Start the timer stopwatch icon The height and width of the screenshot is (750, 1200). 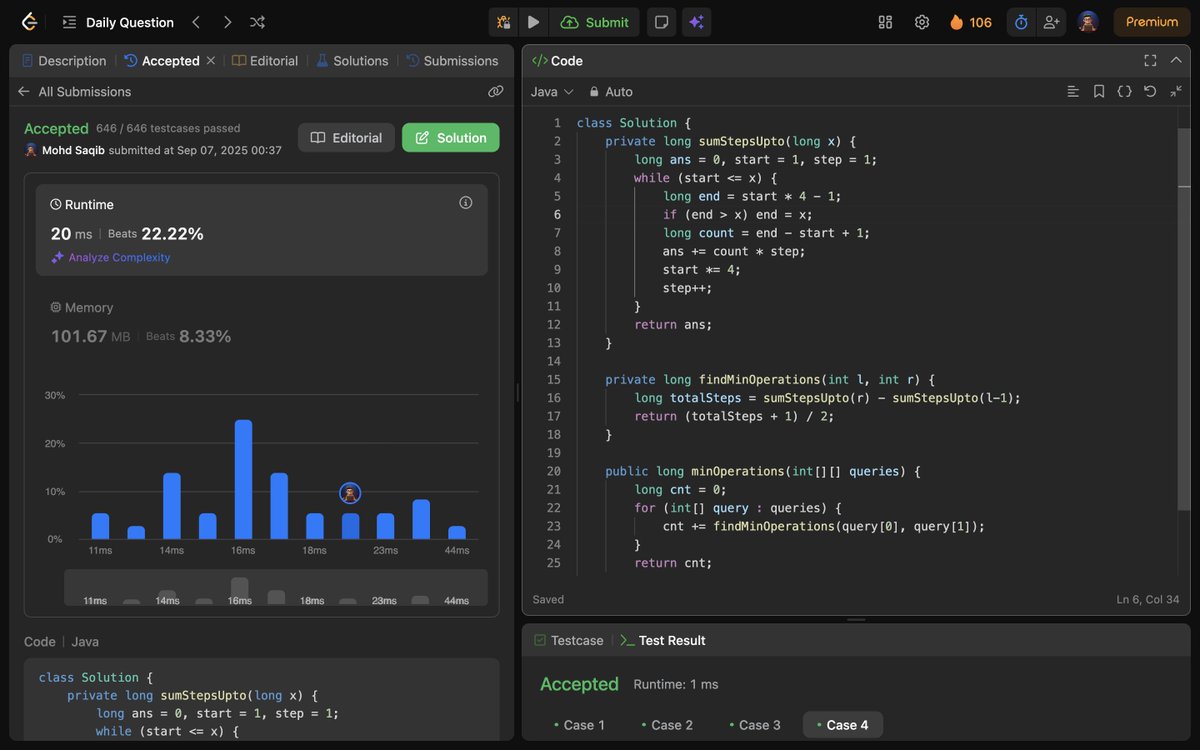1021,22
